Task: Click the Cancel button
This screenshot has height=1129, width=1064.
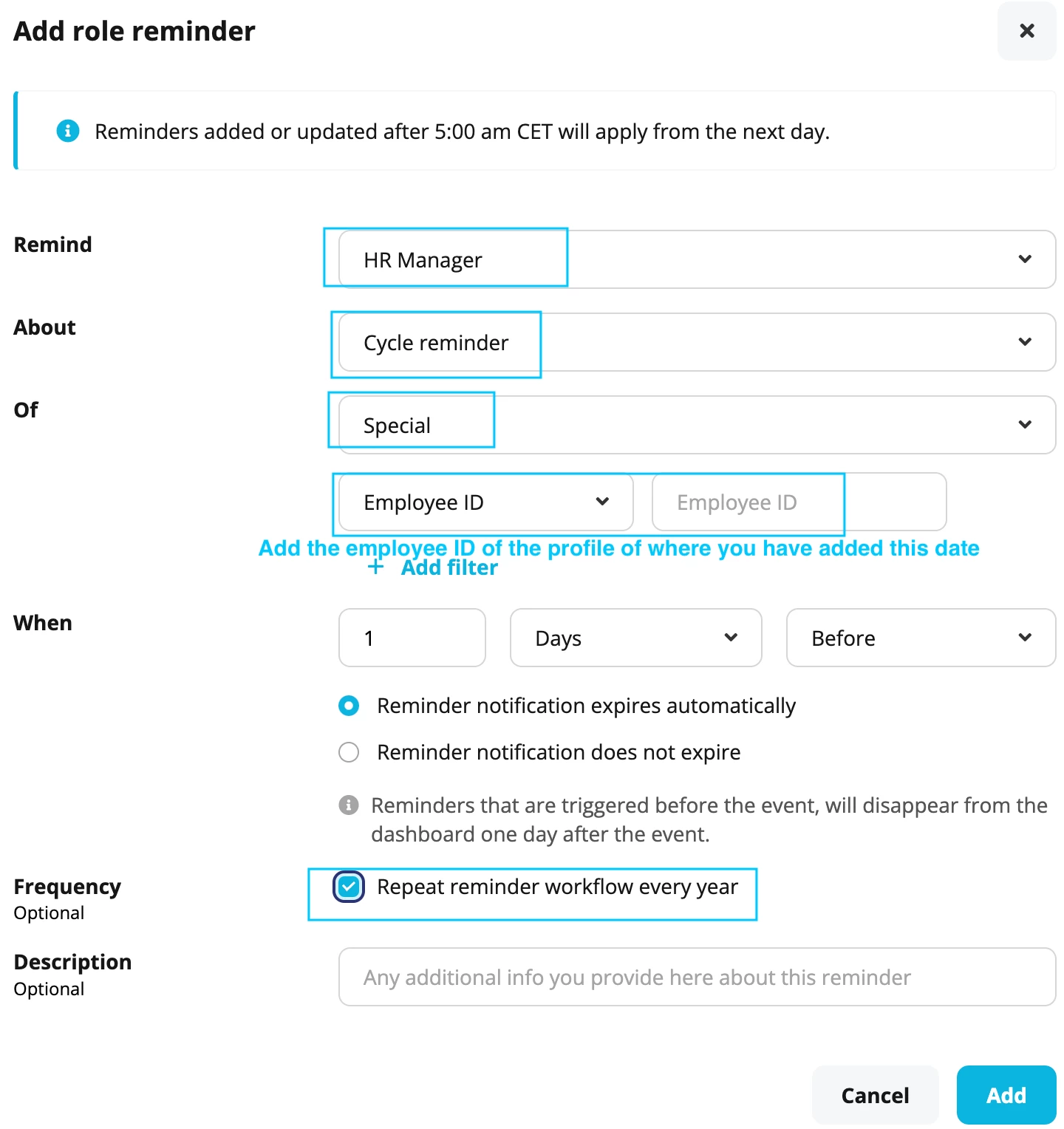Action: 875,1095
